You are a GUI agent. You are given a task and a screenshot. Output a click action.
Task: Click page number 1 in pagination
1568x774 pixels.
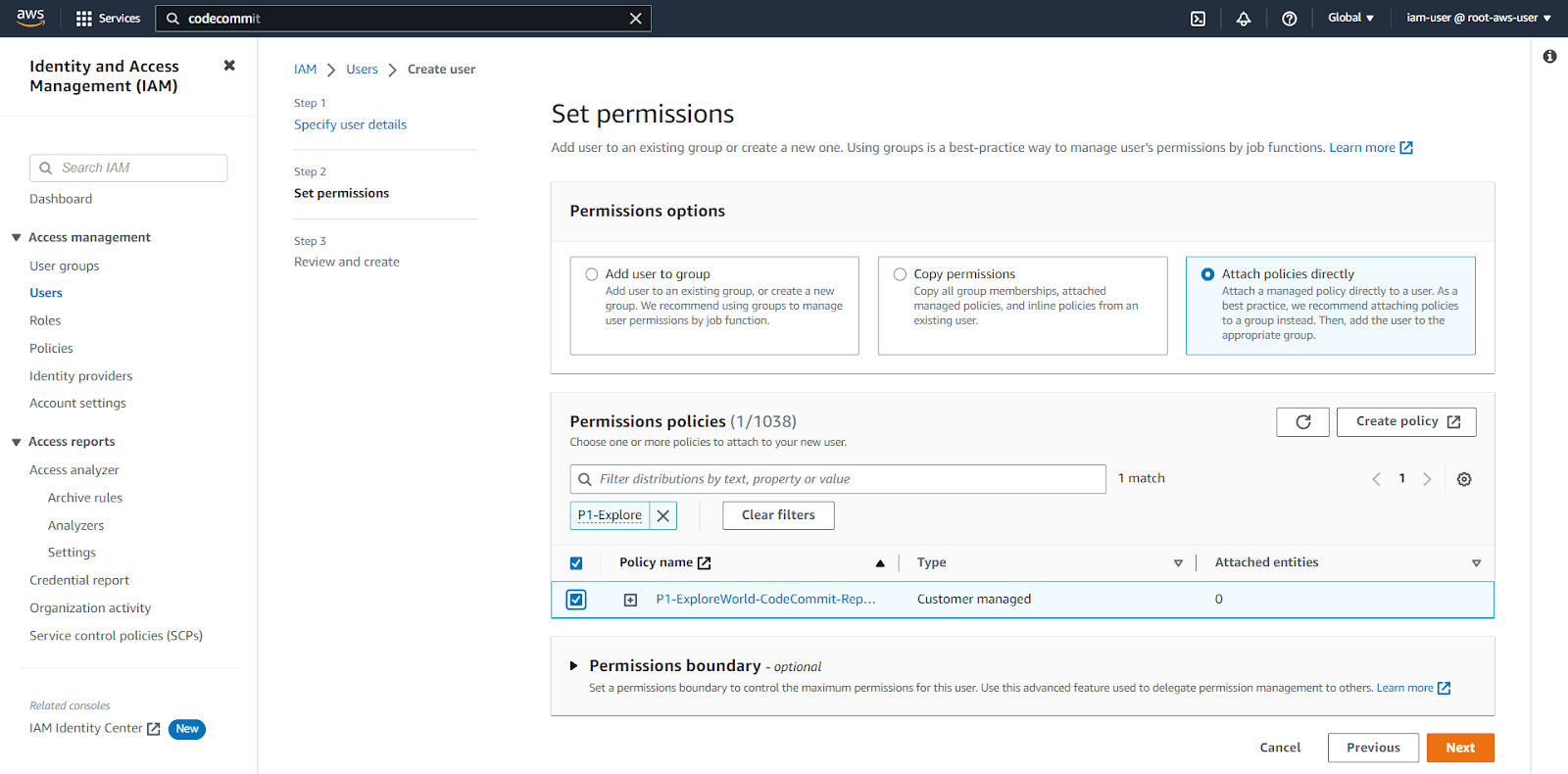tap(1401, 478)
